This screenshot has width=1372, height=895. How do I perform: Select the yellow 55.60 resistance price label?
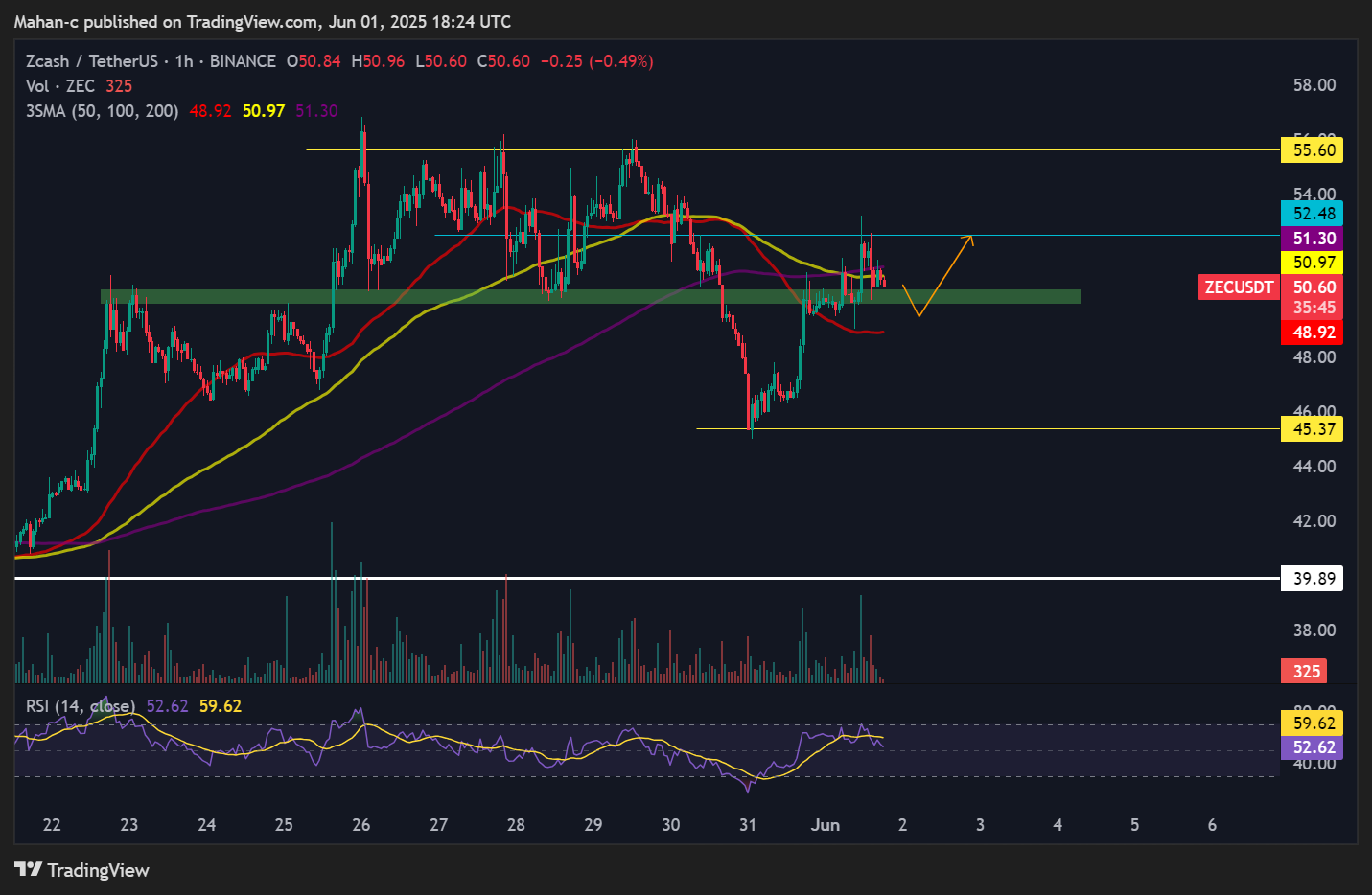(1313, 150)
